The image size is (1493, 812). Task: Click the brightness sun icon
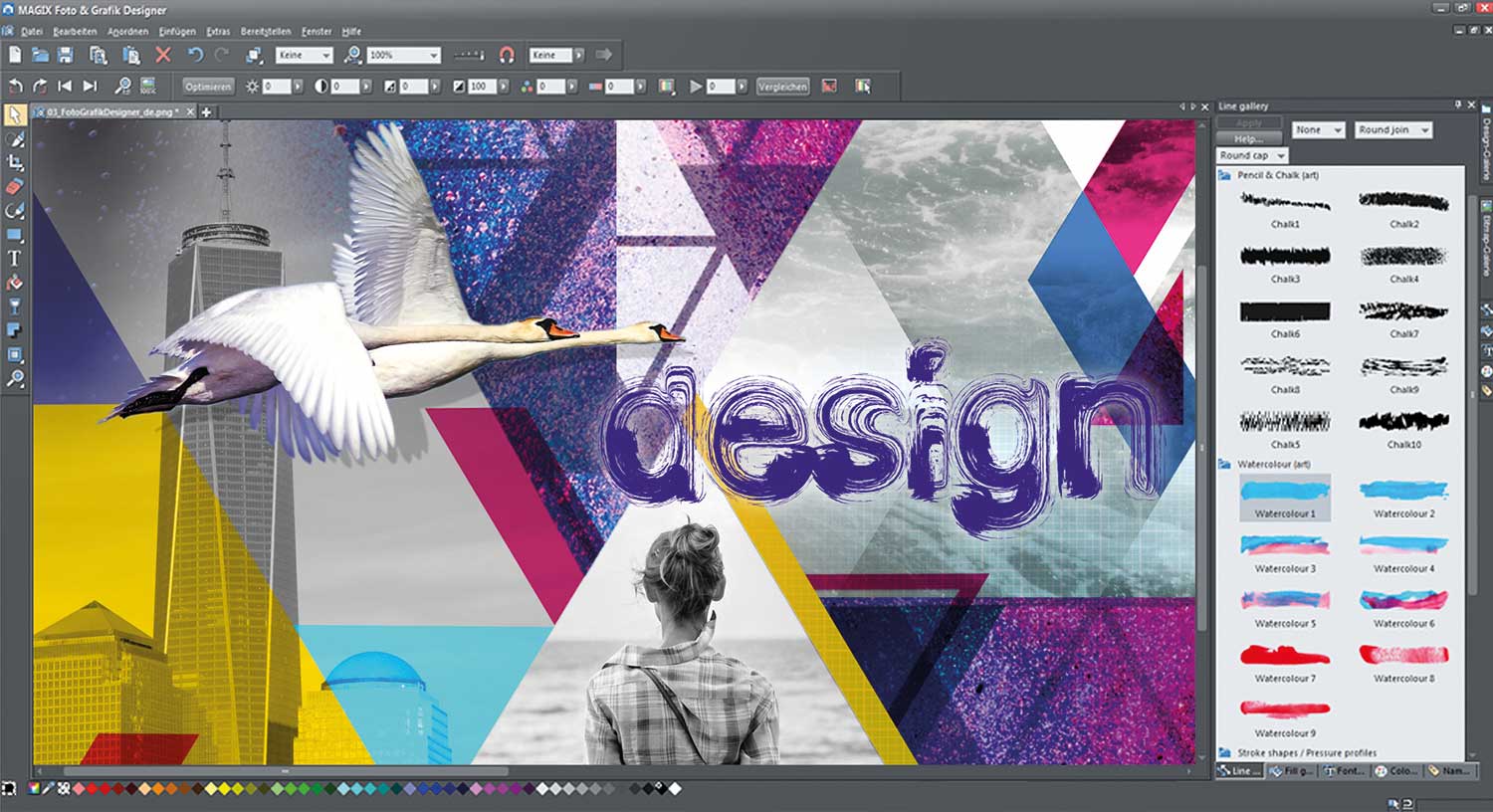[253, 87]
